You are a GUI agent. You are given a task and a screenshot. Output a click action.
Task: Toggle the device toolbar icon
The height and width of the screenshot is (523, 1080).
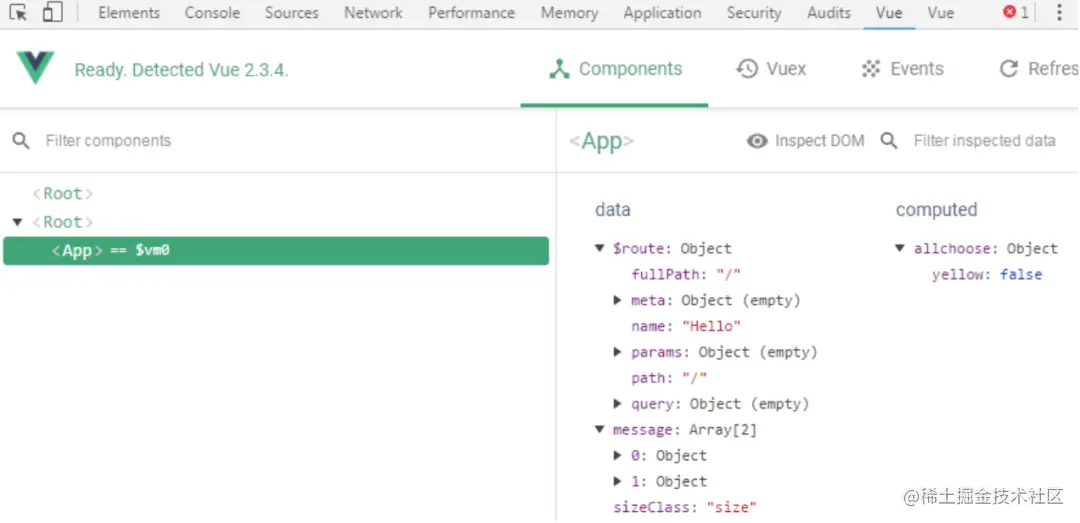[x=52, y=13]
